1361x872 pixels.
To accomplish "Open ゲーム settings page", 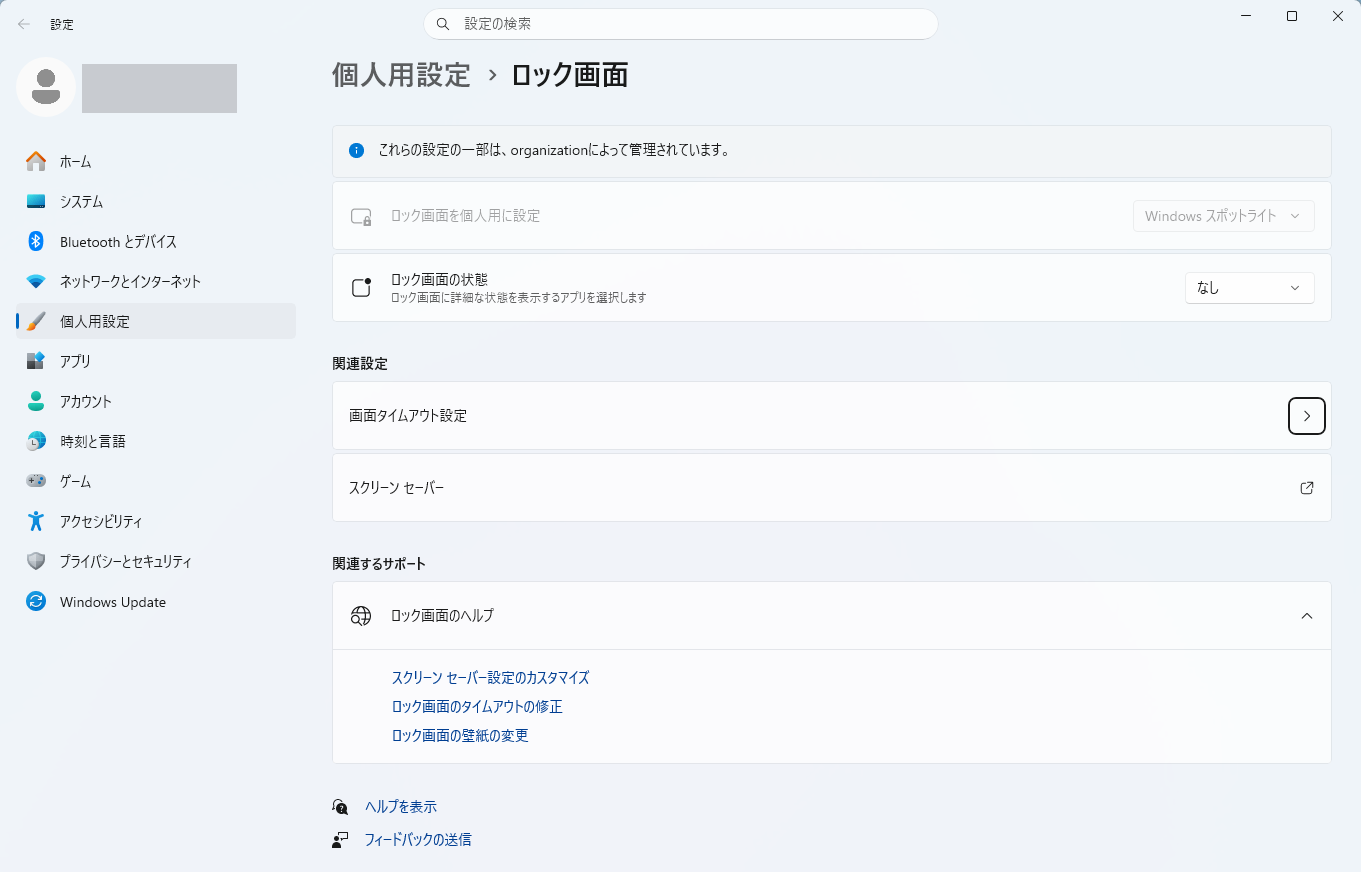I will [156, 481].
